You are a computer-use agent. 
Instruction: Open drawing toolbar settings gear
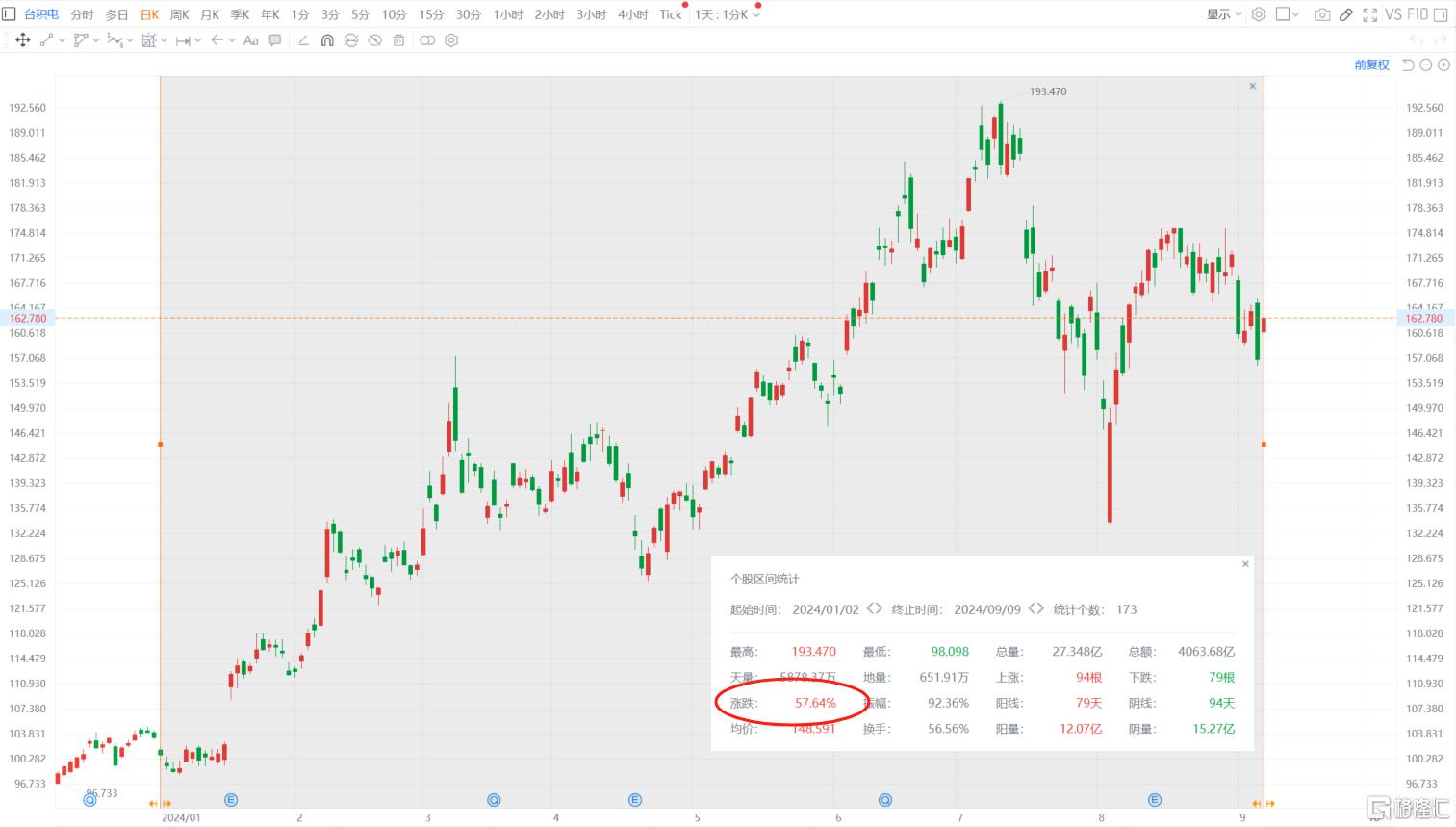pos(451,40)
